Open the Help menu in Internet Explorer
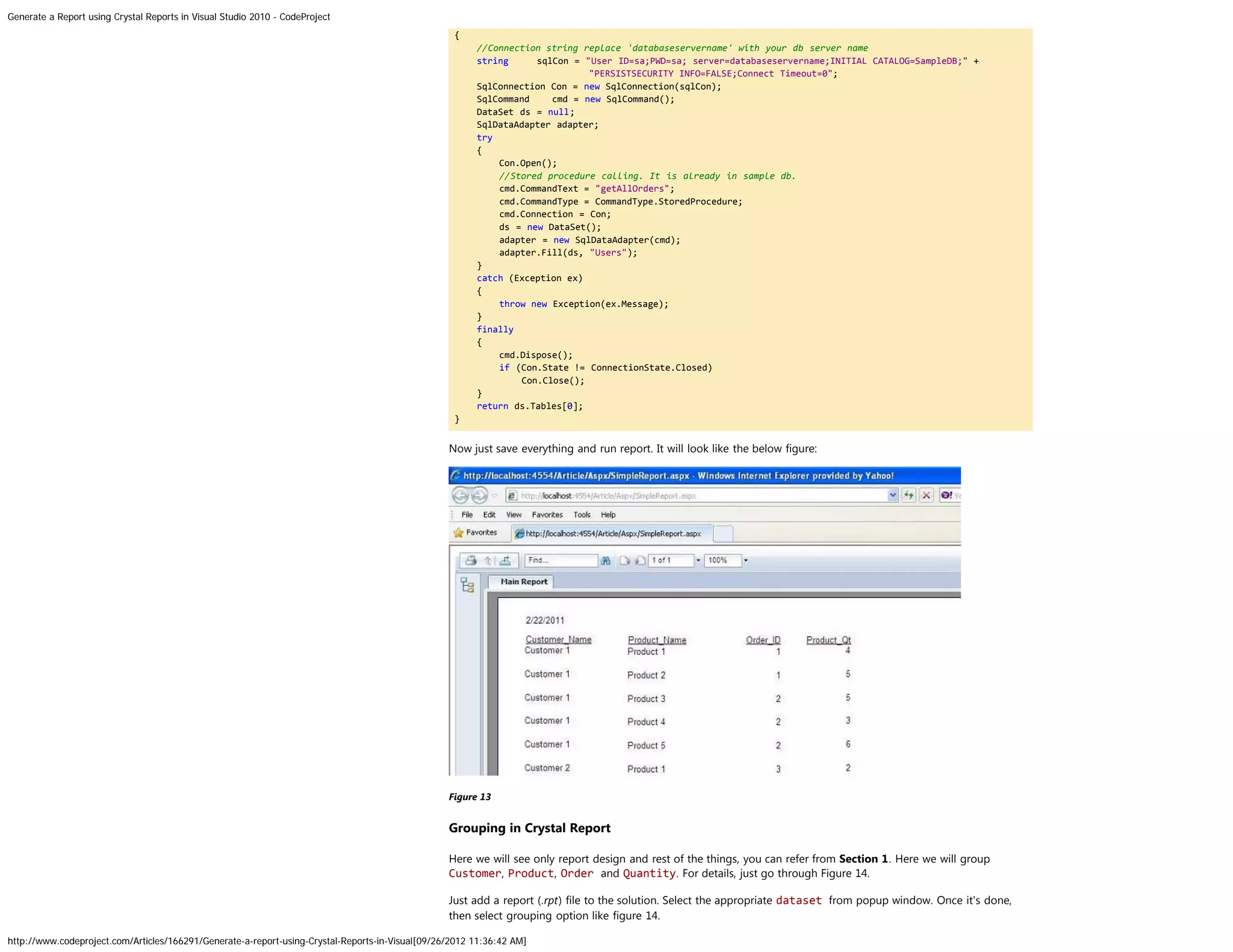The height and width of the screenshot is (952, 1233). (608, 515)
